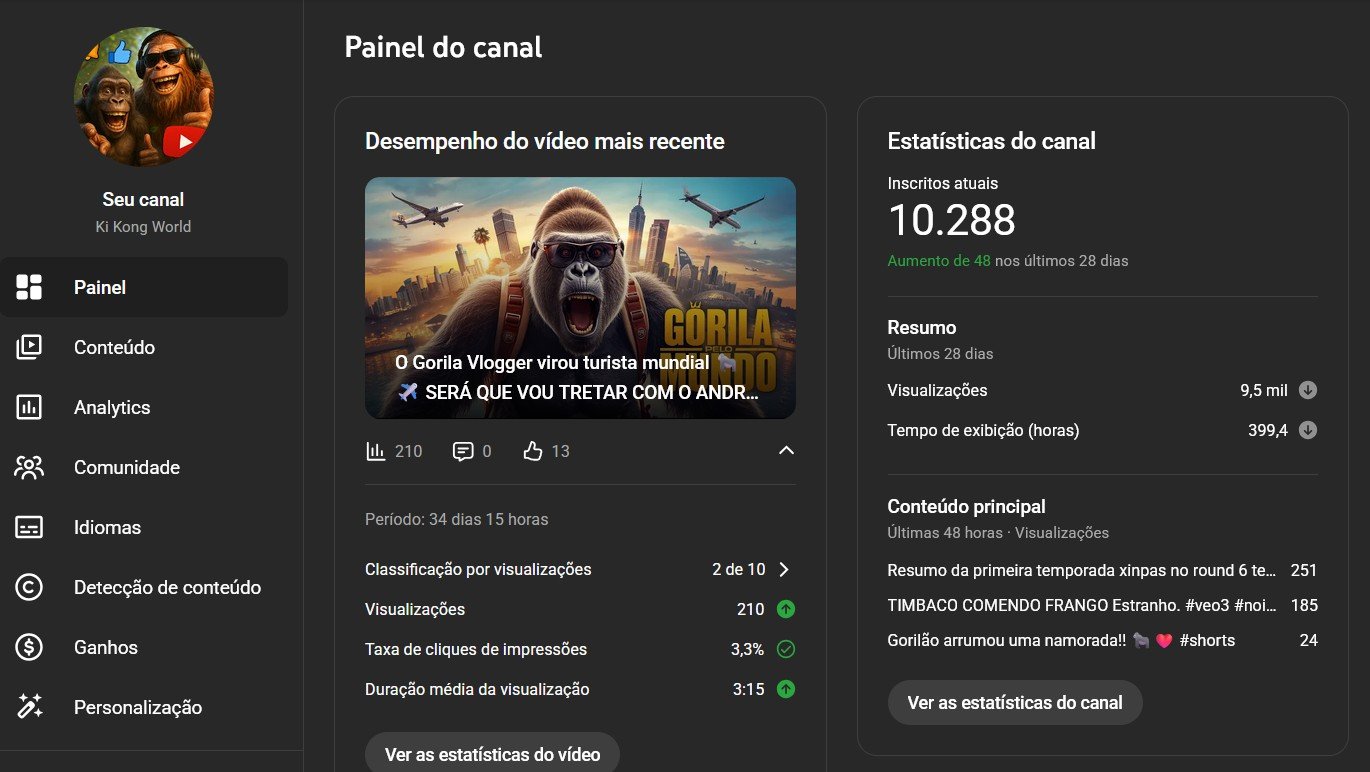Click the likes thumbs-up icon showing 13
This screenshot has width=1370, height=772.
[532, 451]
